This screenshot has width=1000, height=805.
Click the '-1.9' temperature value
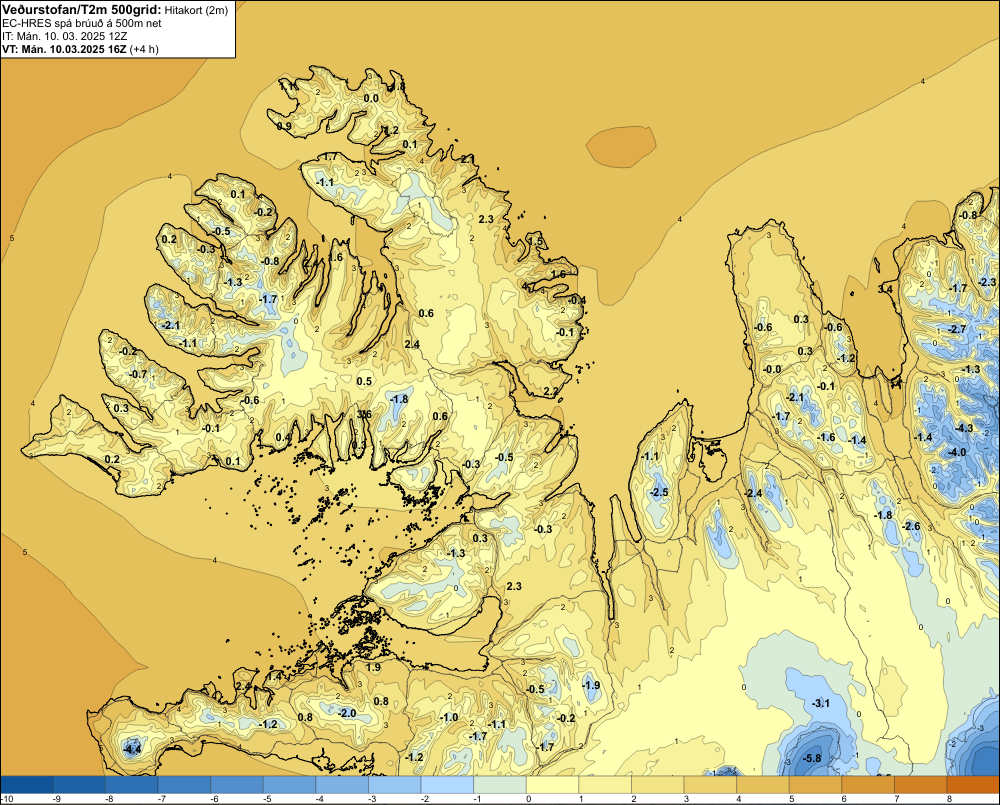pyautogui.click(x=591, y=685)
